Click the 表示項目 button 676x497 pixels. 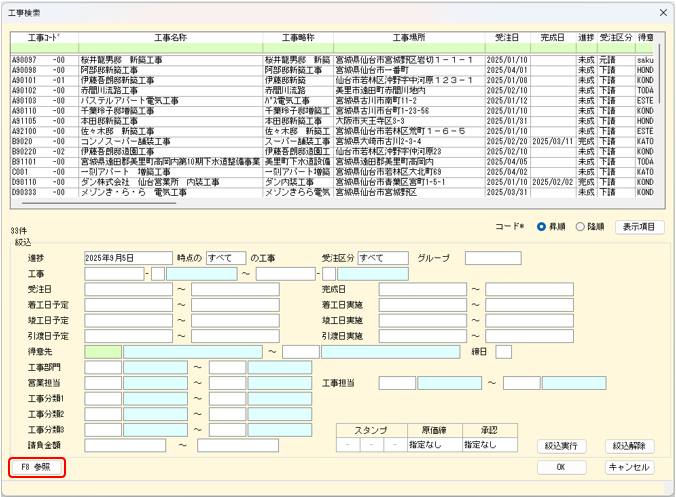[639, 227]
